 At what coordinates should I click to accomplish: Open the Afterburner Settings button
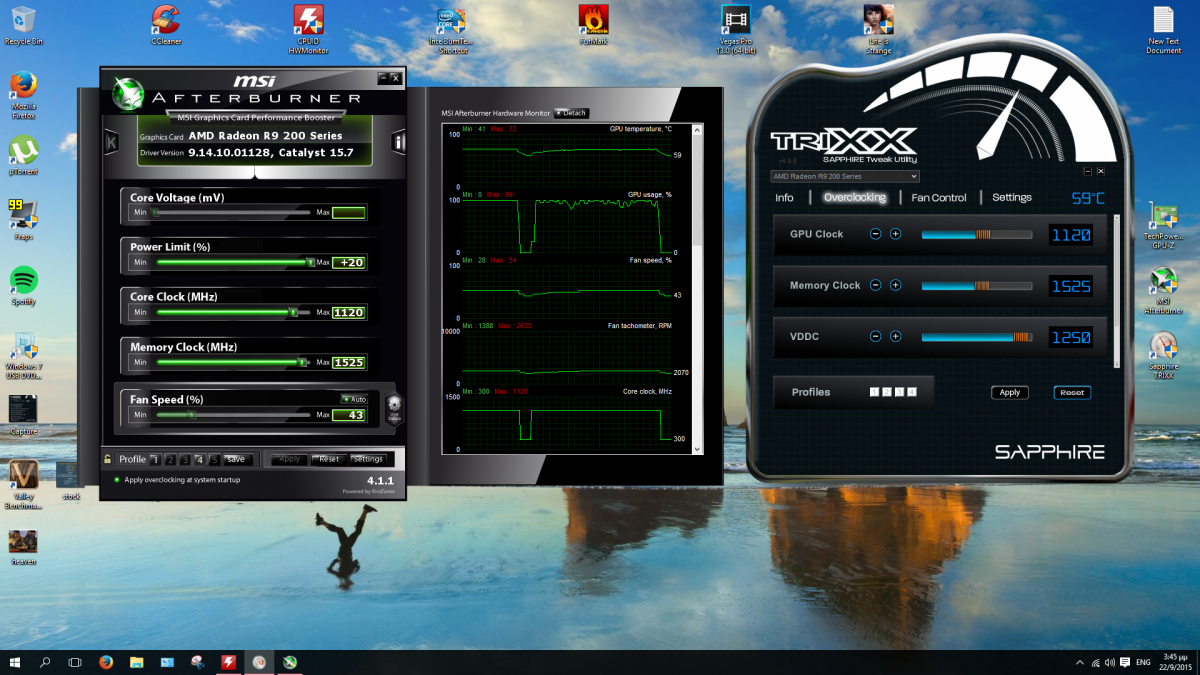point(368,459)
